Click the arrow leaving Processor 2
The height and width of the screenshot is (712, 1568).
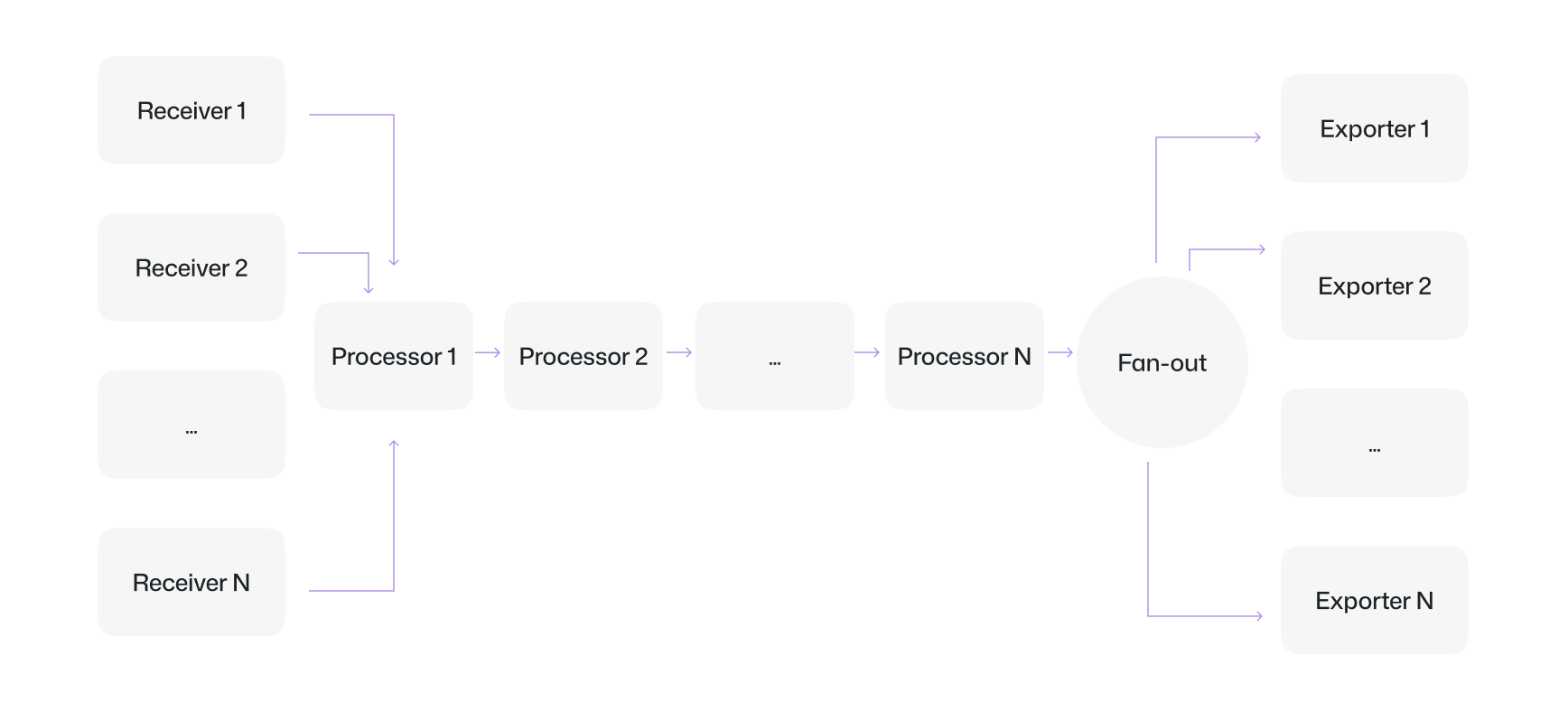[x=679, y=352]
